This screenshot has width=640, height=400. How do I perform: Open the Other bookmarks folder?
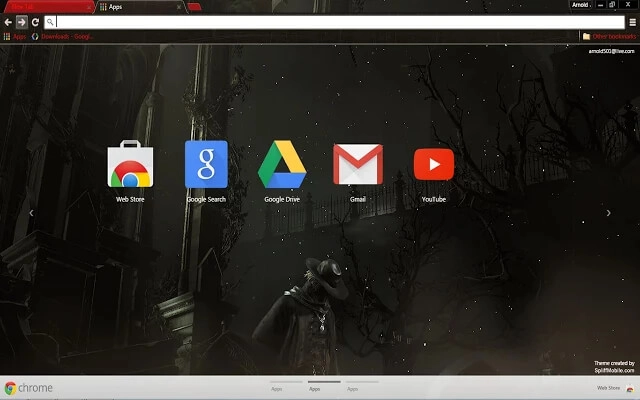(x=609, y=36)
